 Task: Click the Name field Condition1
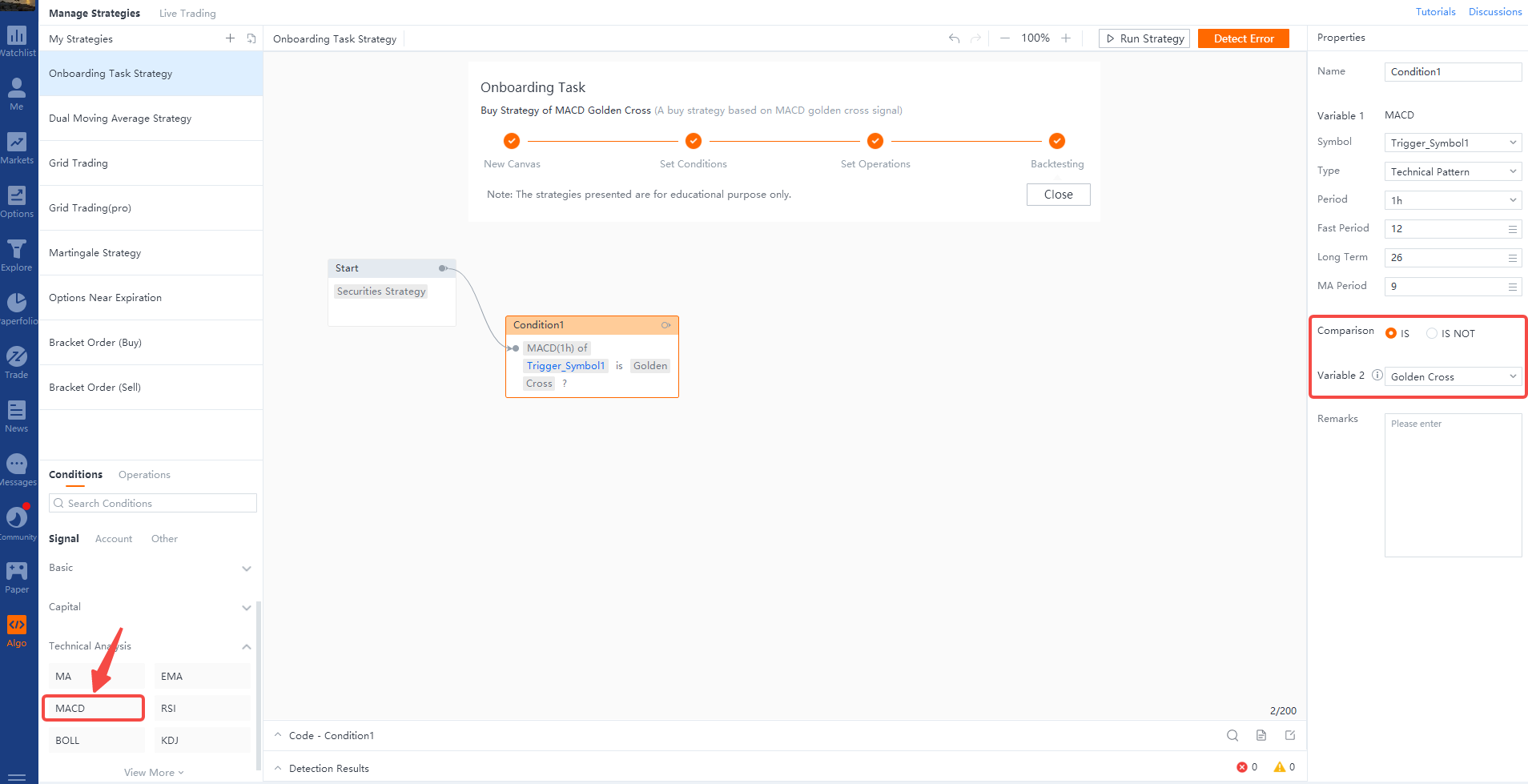pos(1453,72)
